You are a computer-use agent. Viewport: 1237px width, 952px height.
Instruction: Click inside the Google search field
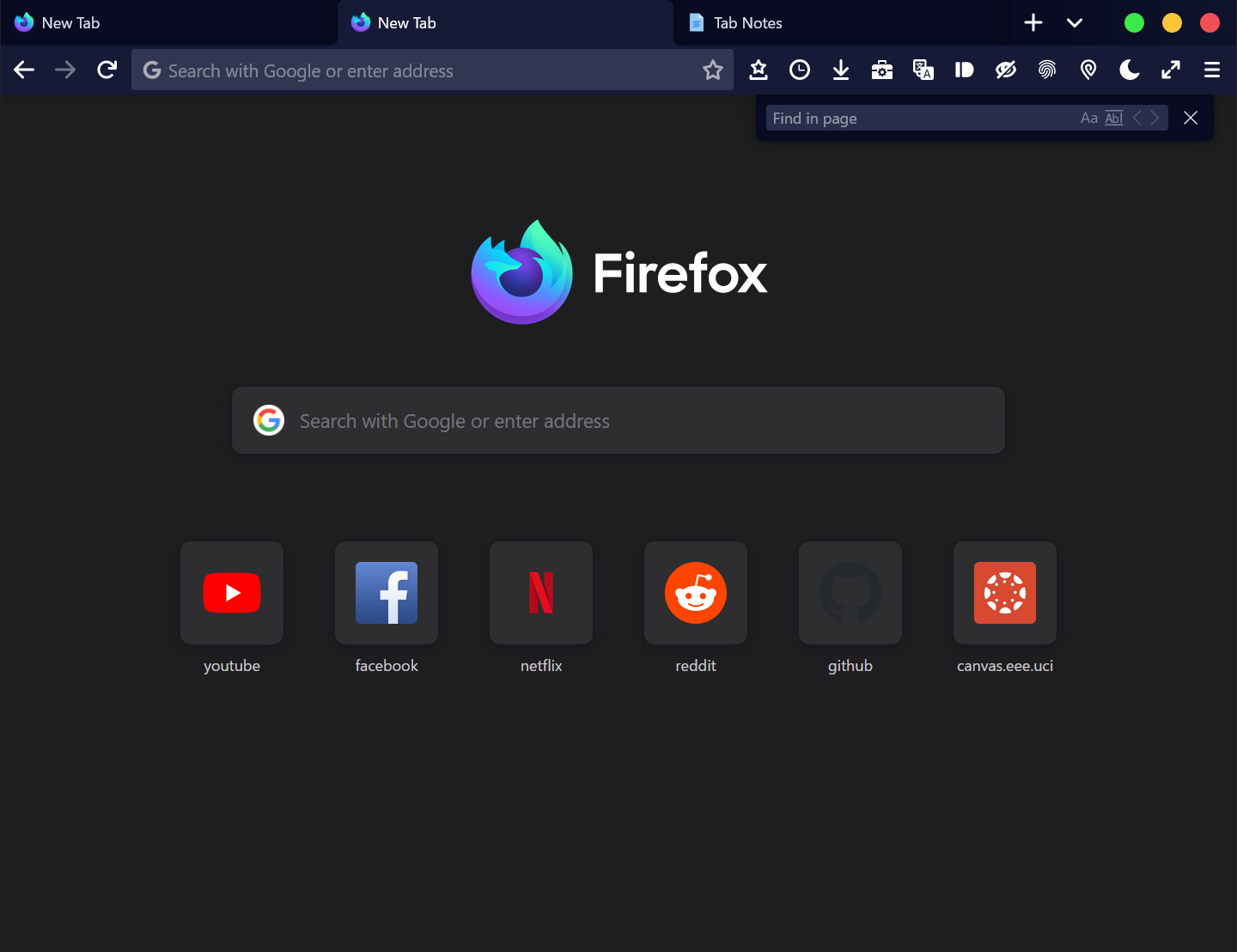(x=618, y=420)
